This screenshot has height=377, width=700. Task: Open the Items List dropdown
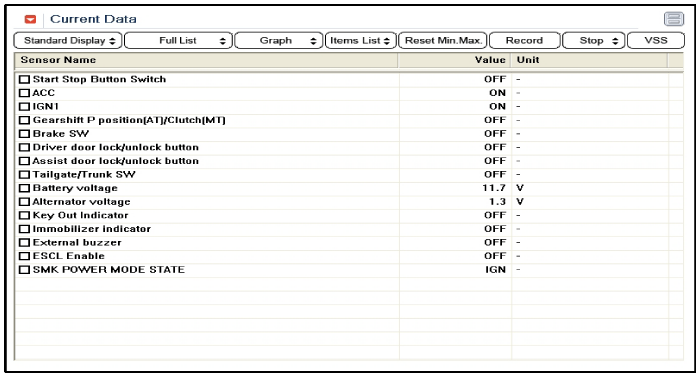point(361,41)
